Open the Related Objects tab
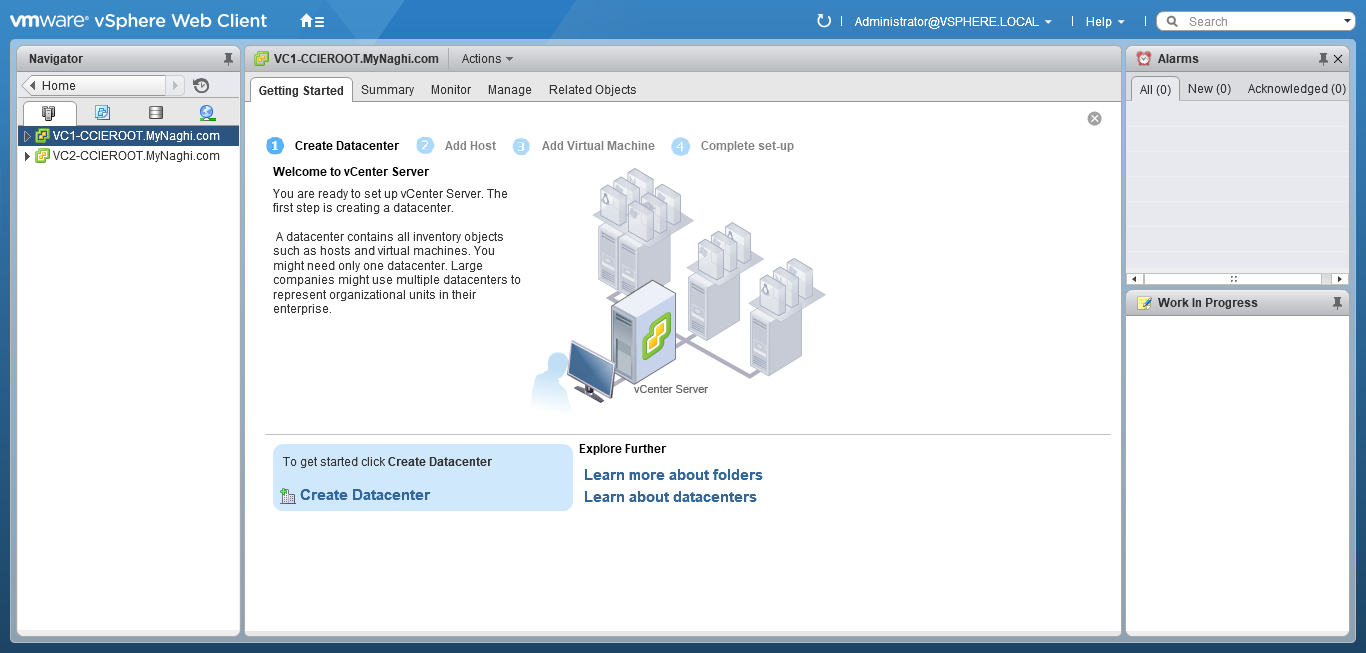 (592, 90)
